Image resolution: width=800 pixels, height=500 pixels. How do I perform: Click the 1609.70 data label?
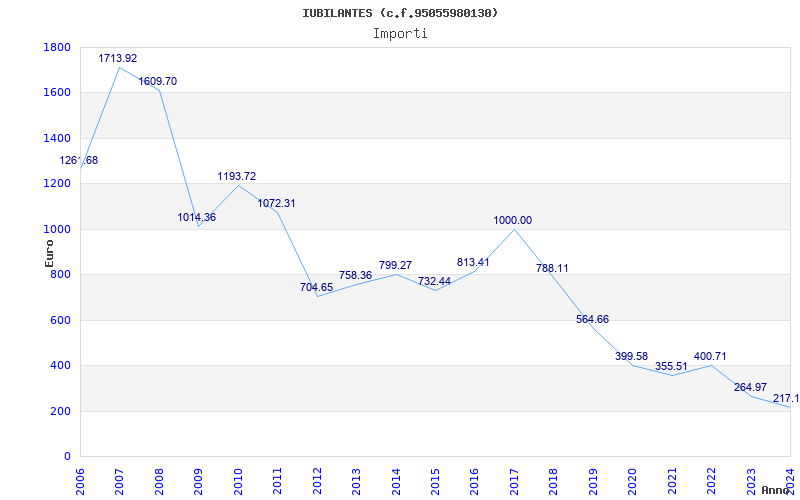pyautogui.click(x=158, y=81)
